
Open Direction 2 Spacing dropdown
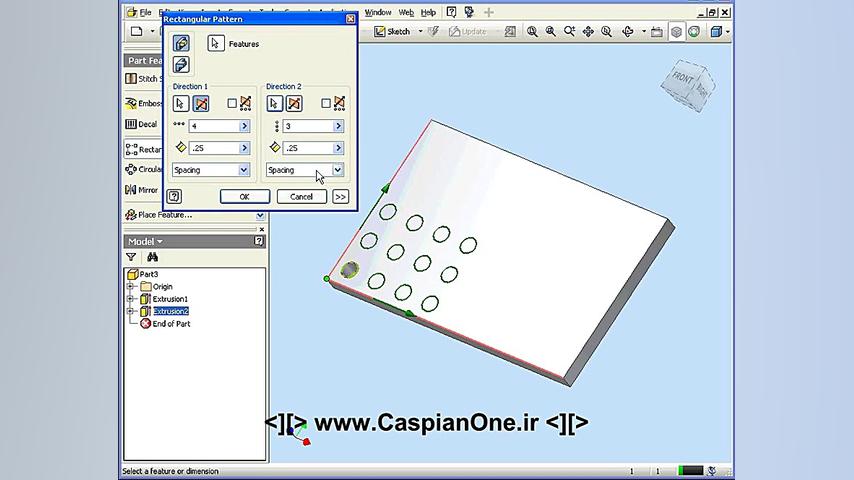[338, 170]
